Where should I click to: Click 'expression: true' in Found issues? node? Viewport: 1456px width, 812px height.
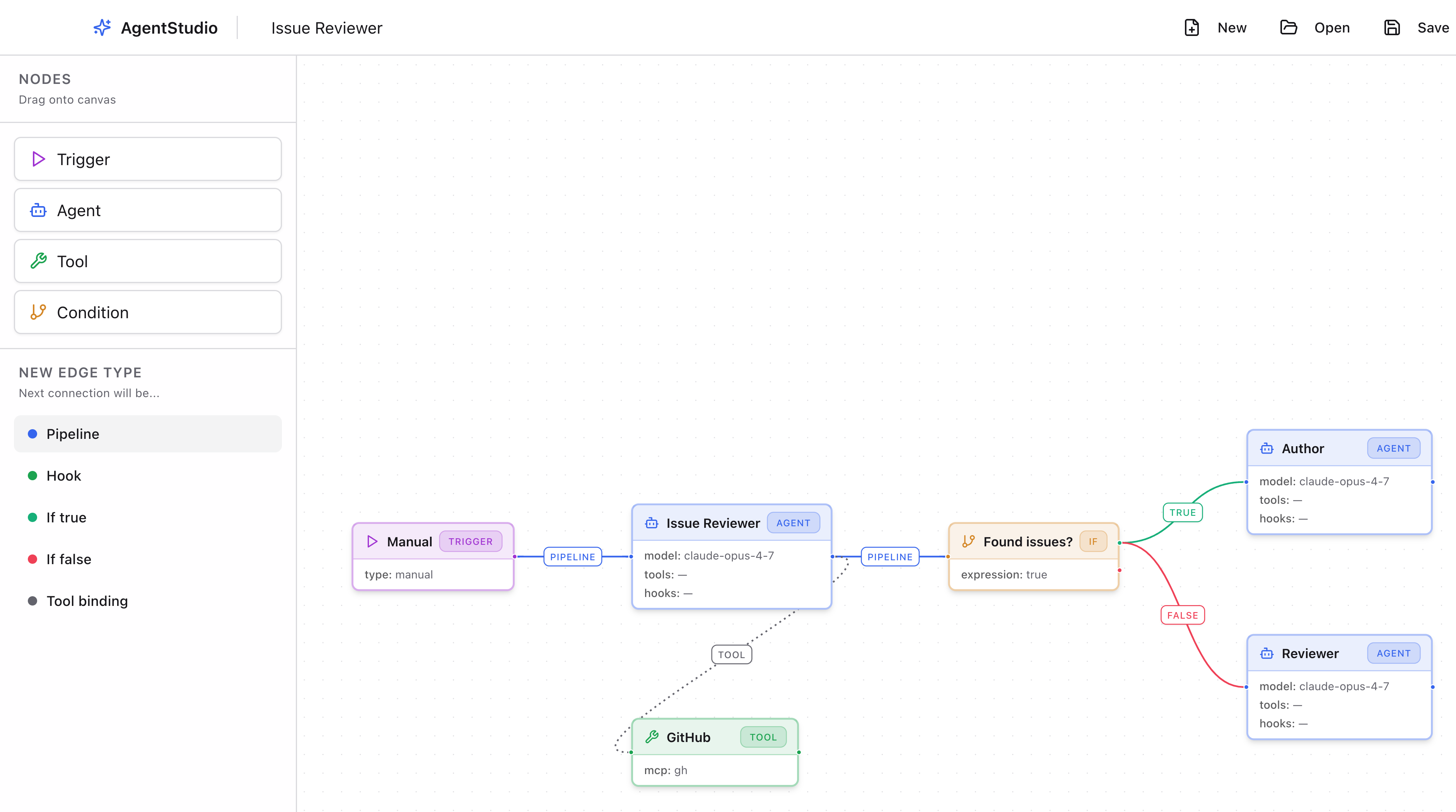coord(1004,575)
